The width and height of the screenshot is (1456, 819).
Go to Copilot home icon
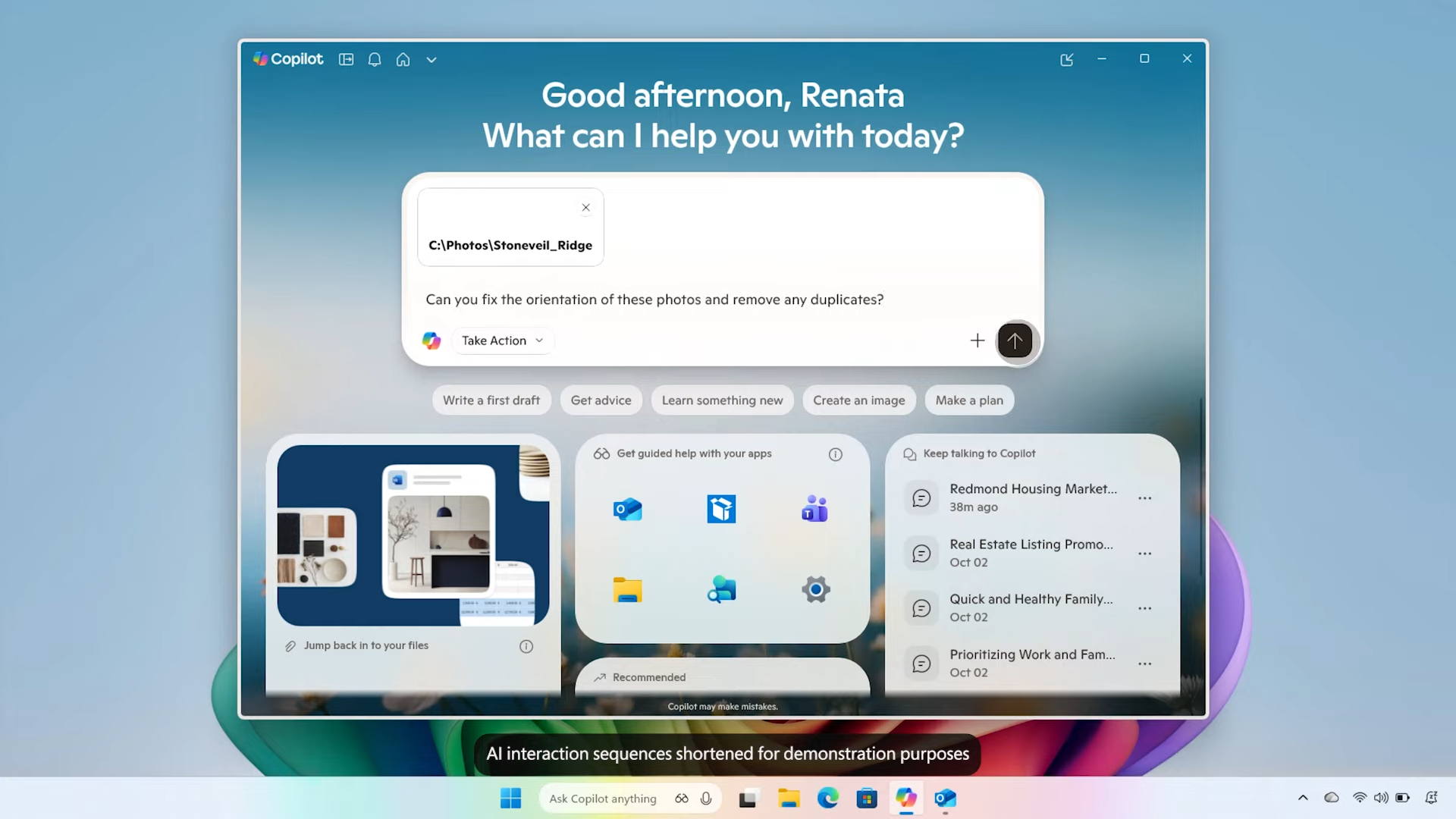tap(403, 59)
